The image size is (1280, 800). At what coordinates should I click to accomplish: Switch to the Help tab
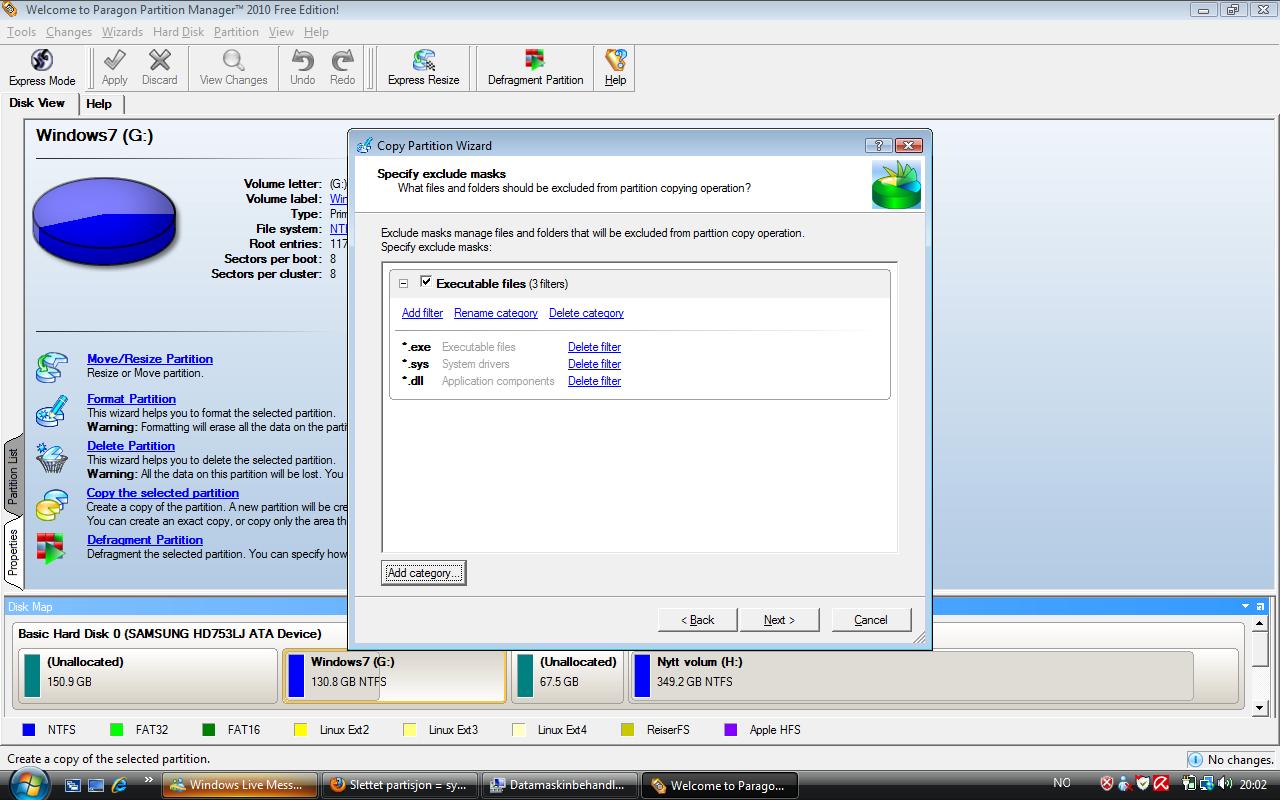[99, 104]
